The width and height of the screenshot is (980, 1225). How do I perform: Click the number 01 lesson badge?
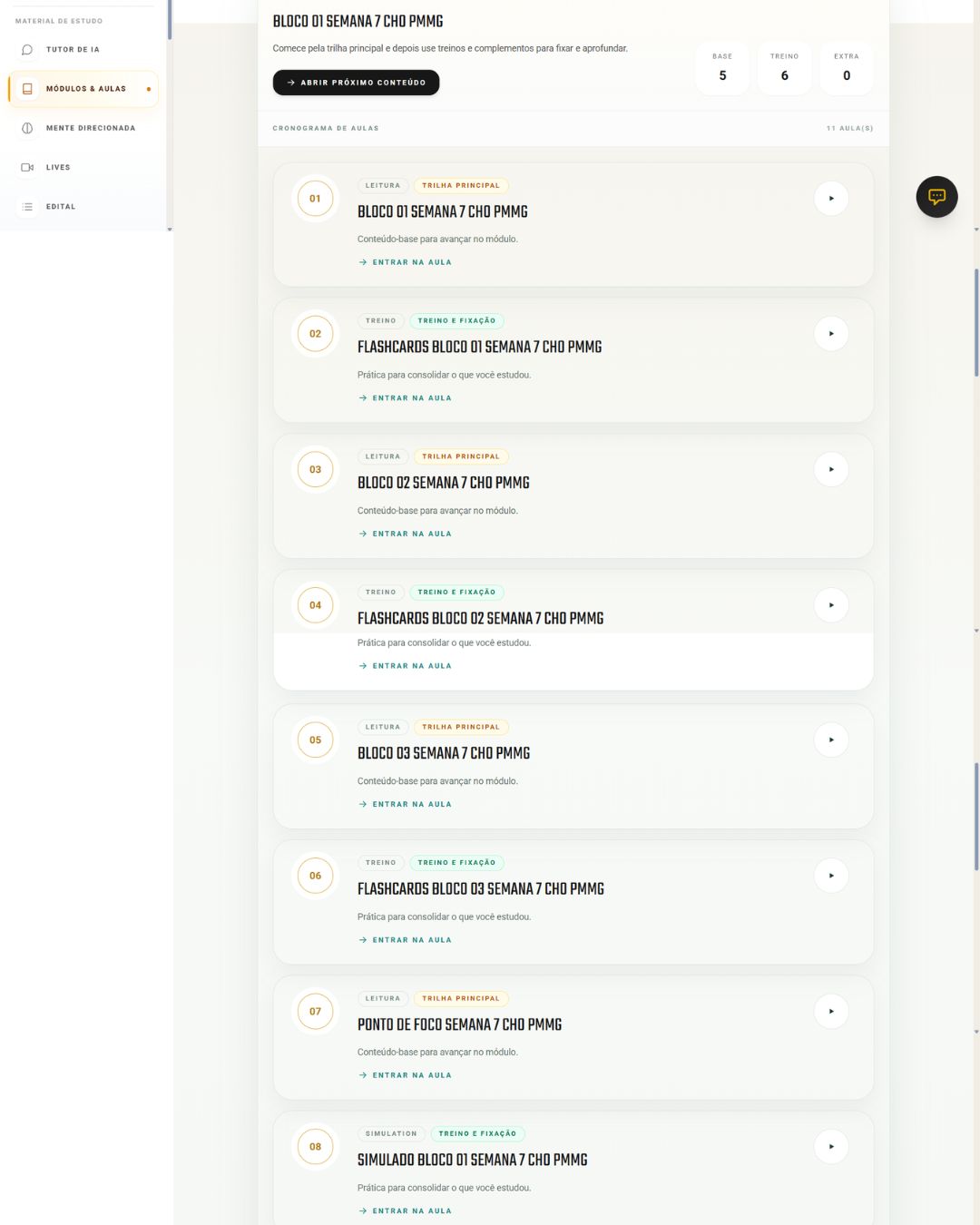click(x=315, y=199)
